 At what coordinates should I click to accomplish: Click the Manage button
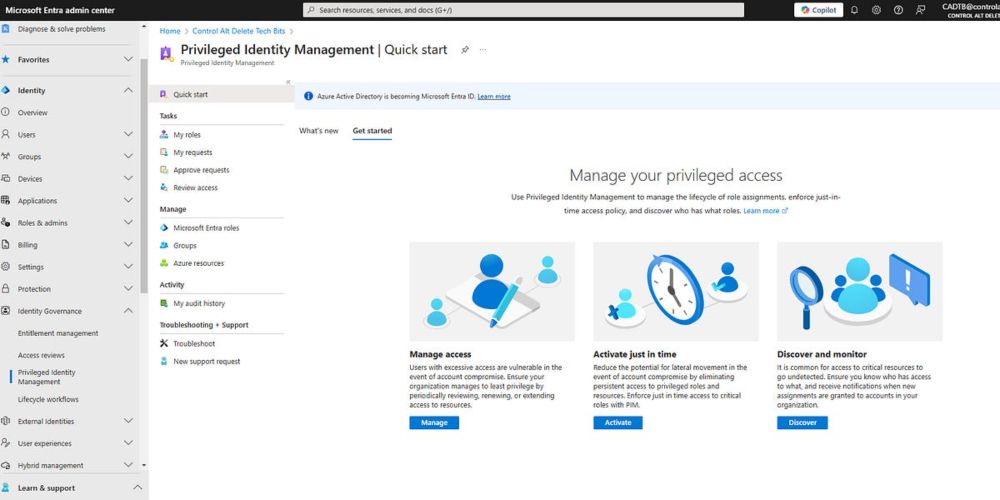click(434, 423)
